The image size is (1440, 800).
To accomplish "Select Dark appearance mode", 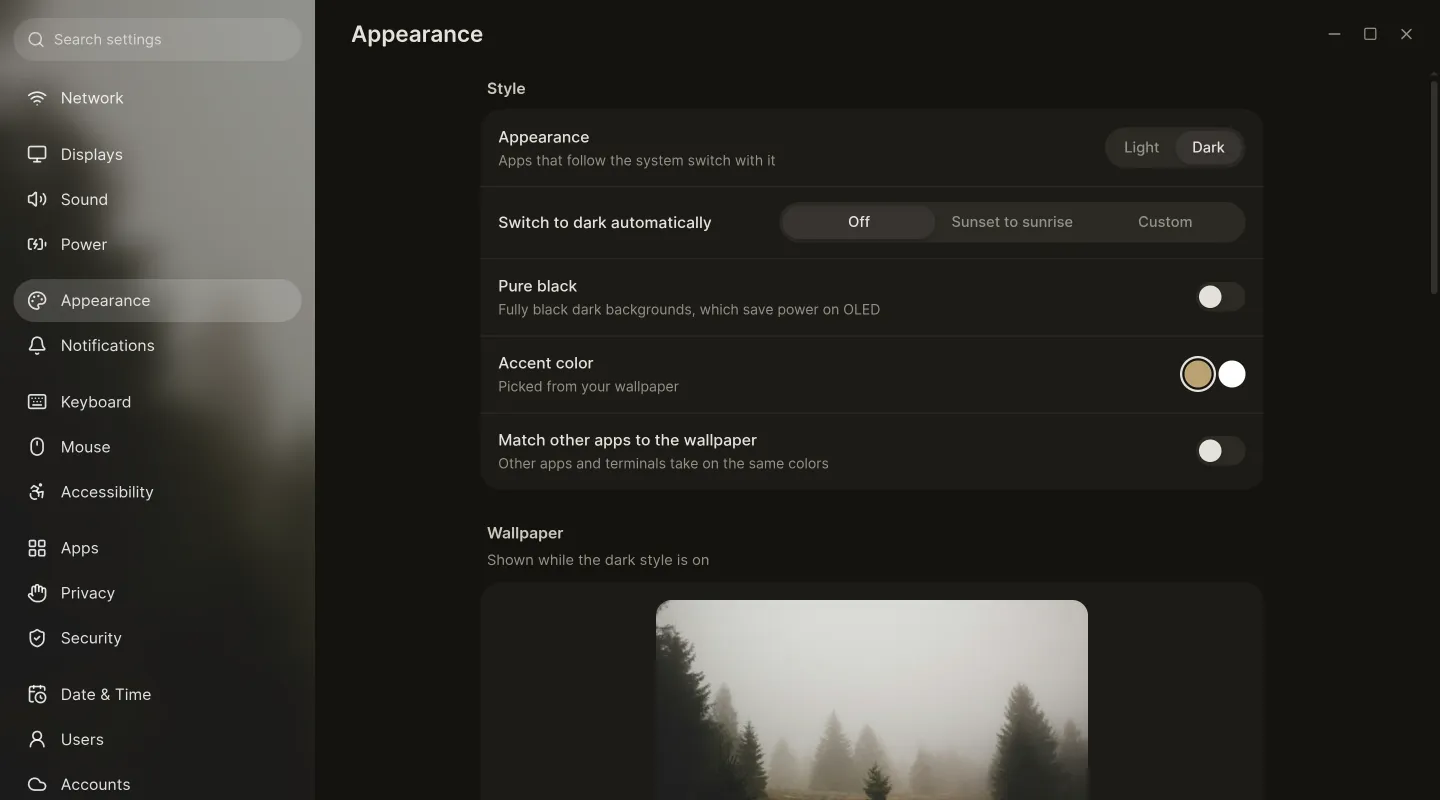I will (1208, 148).
